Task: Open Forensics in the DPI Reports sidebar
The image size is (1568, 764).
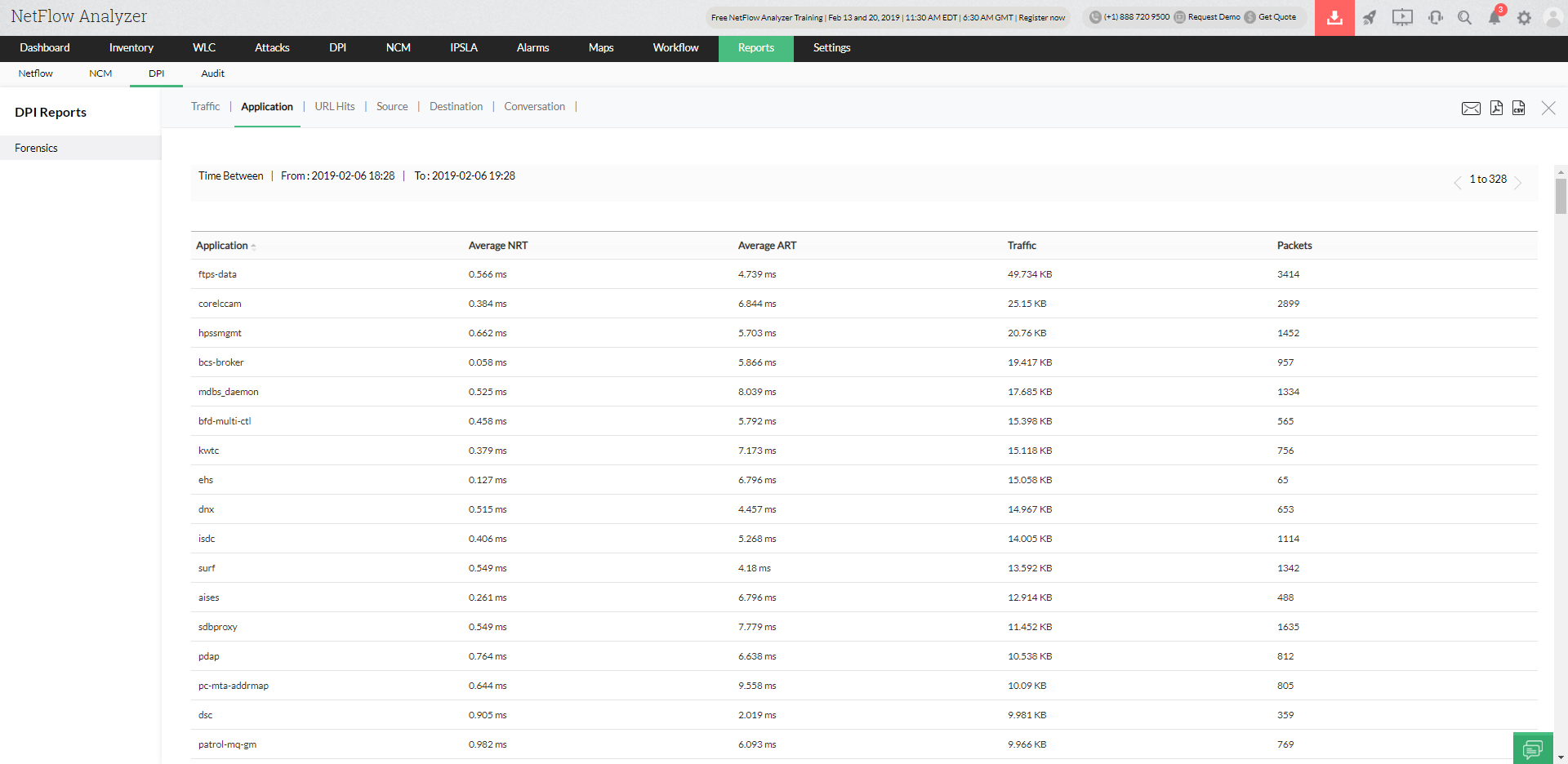Action: coord(37,149)
